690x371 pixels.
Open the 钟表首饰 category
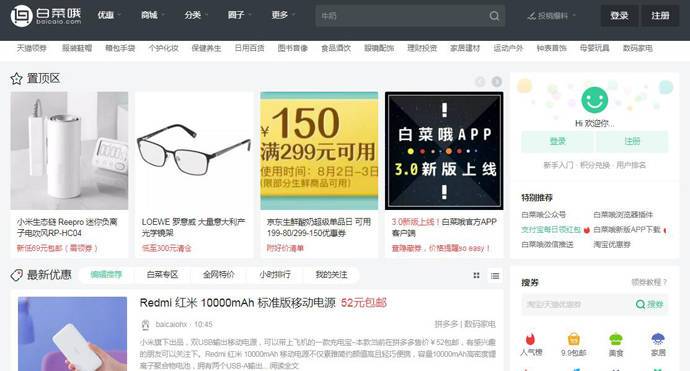point(551,48)
